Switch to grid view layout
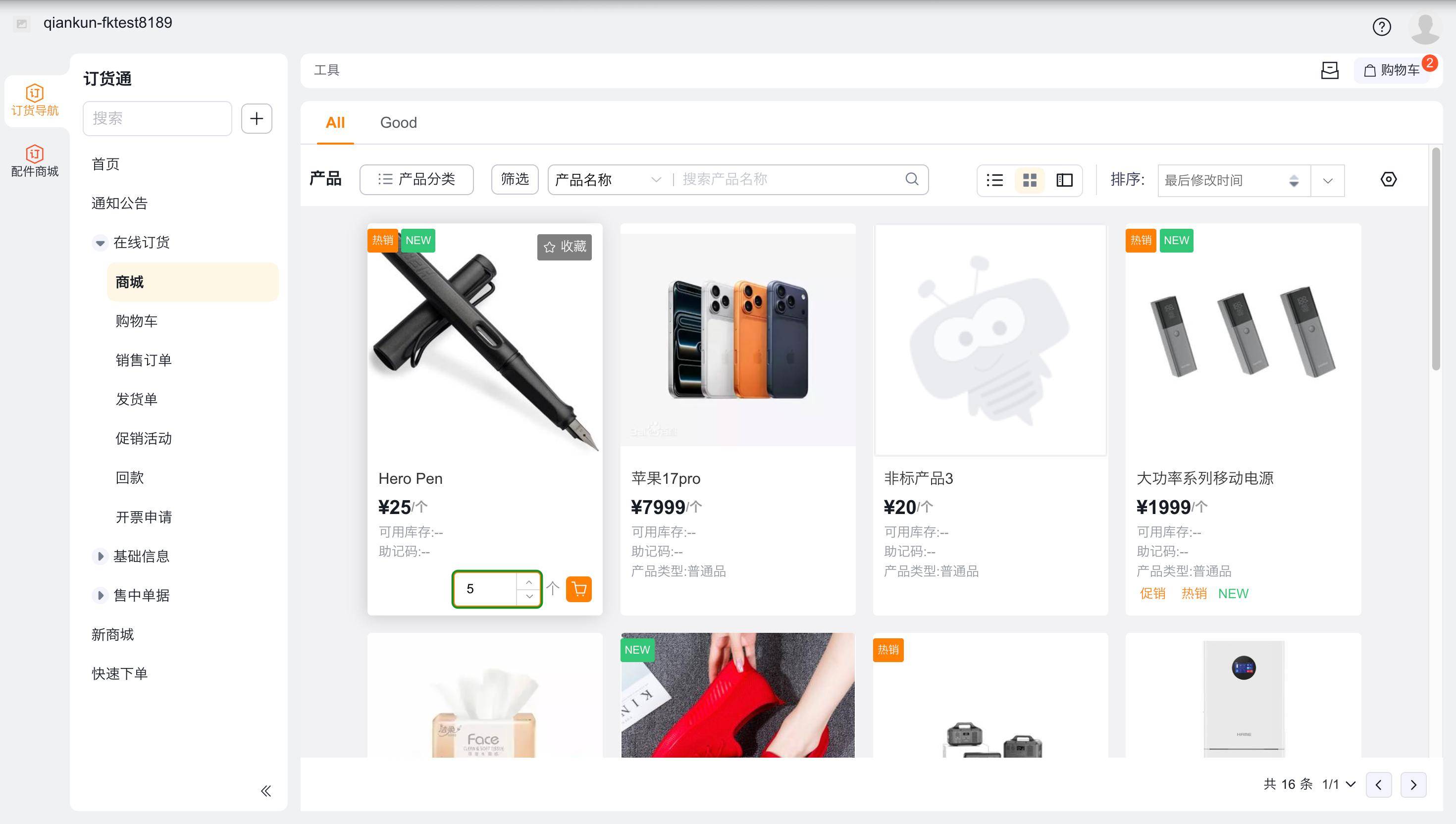Image resolution: width=1456 pixels, height=824 pixels. (1029, 180)
